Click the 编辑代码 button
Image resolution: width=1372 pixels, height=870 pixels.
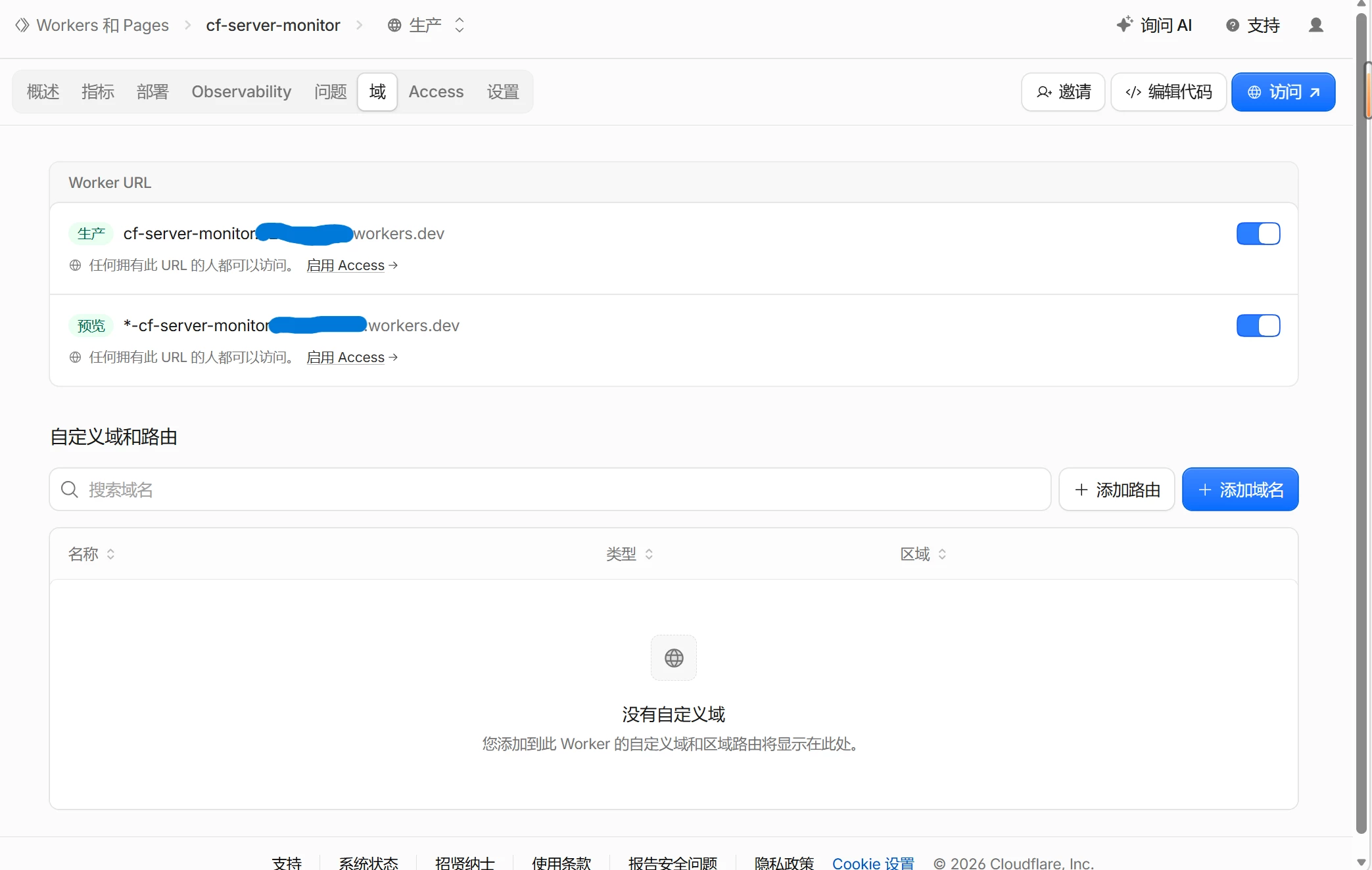(1168, 92)
